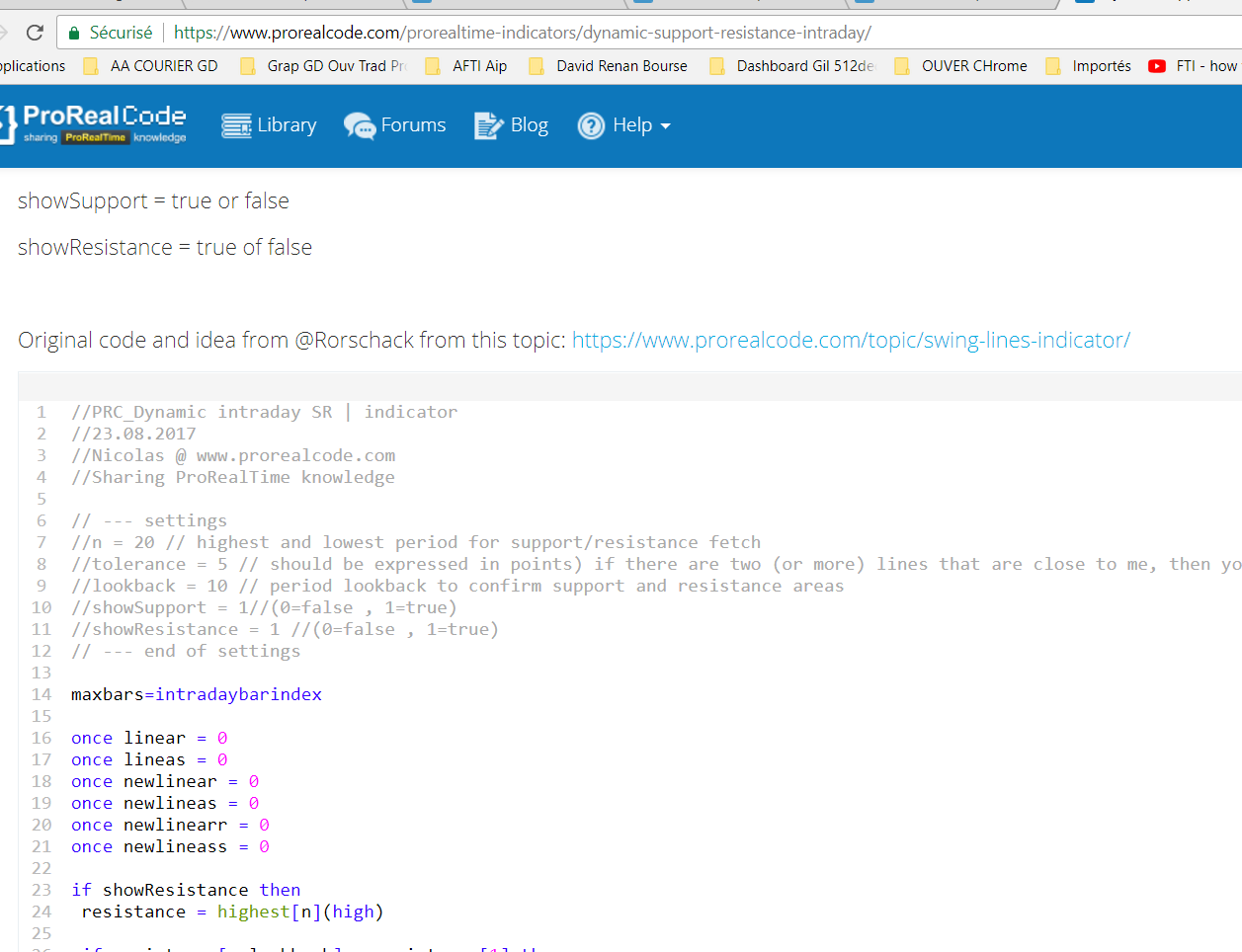Viewport: 1242px width, 952px height.
Task: Click code line if showResistance then
Action: [x=186, y=890]
